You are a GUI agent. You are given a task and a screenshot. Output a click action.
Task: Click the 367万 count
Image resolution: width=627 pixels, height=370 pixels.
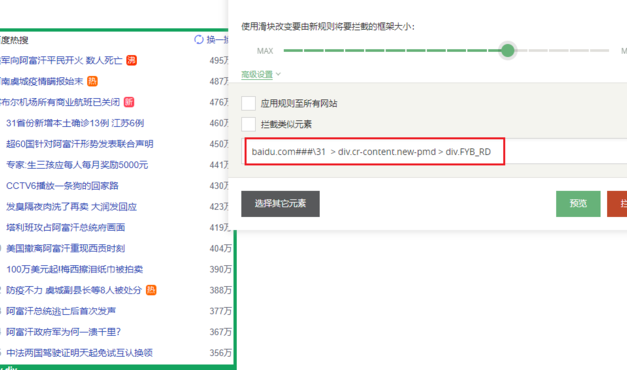tap(220, 332)
